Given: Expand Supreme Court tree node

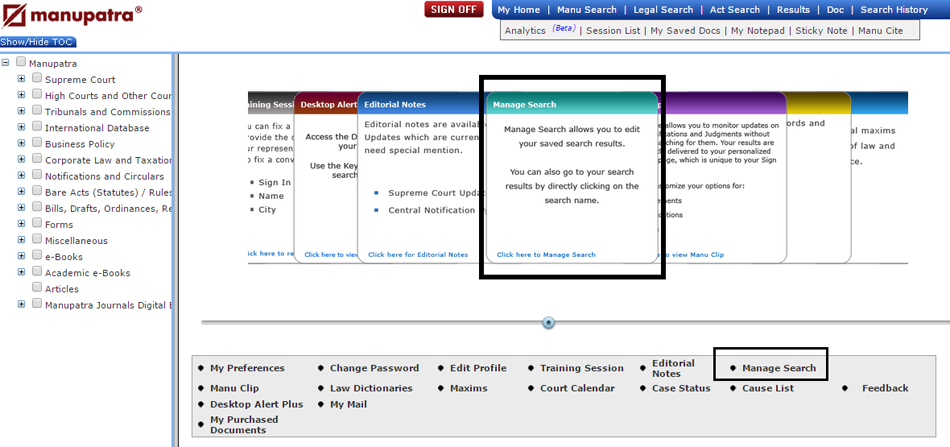Looking at the screenshot, I should pyautogui.click(x=21, y=79).
